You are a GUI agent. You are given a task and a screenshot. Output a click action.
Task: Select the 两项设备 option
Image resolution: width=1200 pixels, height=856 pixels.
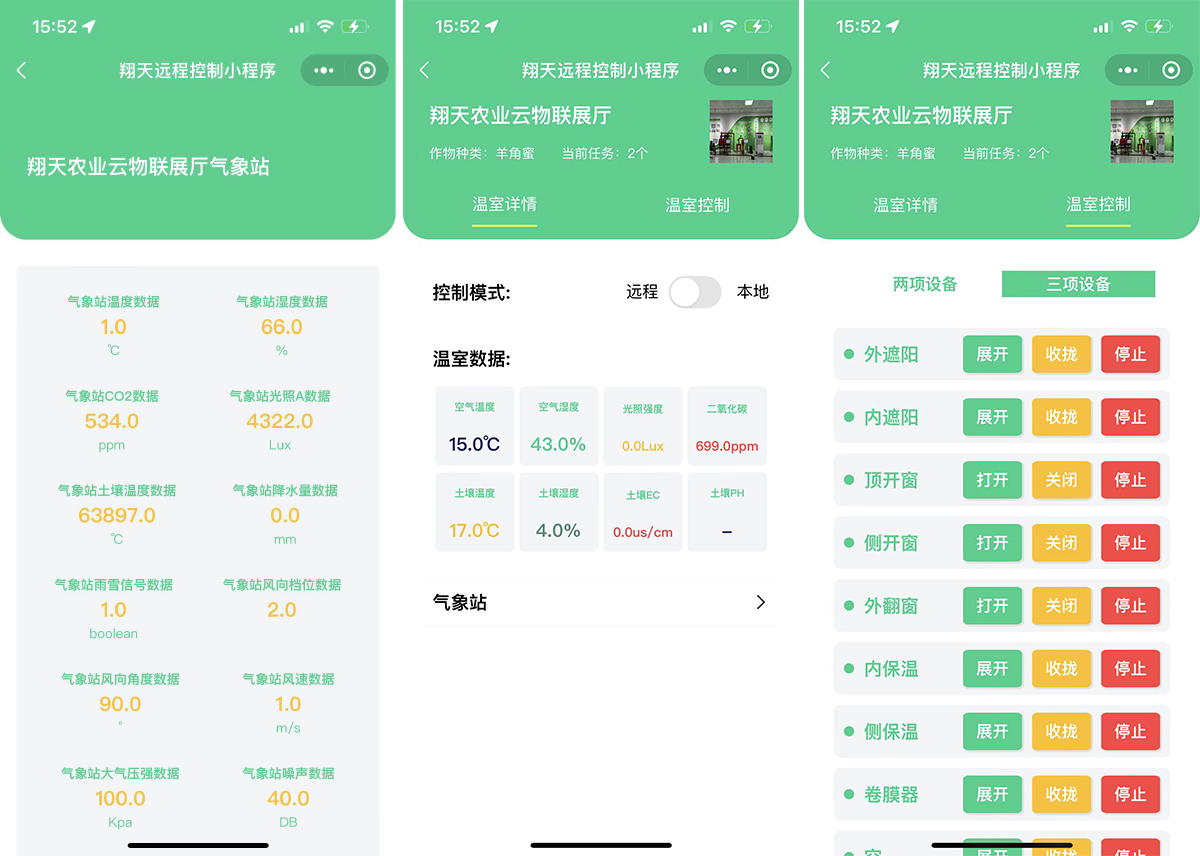point(924,284)
